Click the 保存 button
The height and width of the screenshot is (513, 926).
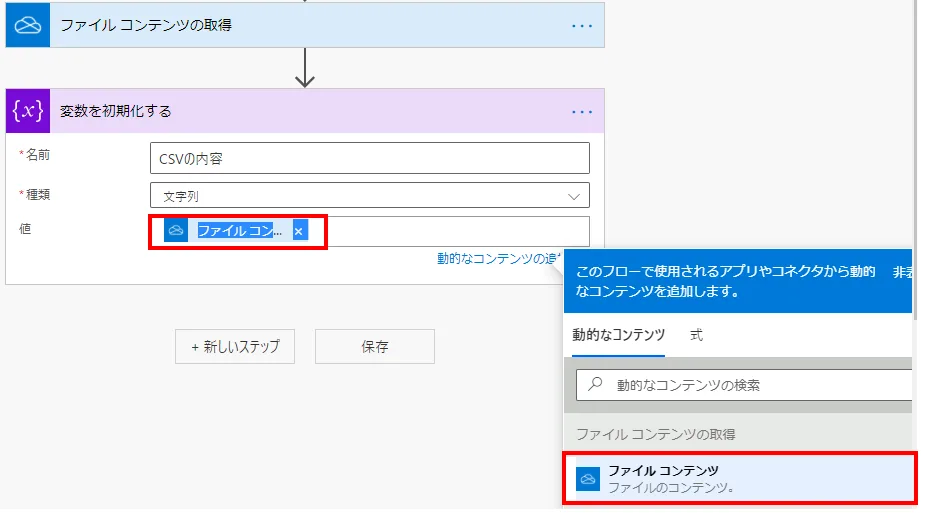click(375, 347)
